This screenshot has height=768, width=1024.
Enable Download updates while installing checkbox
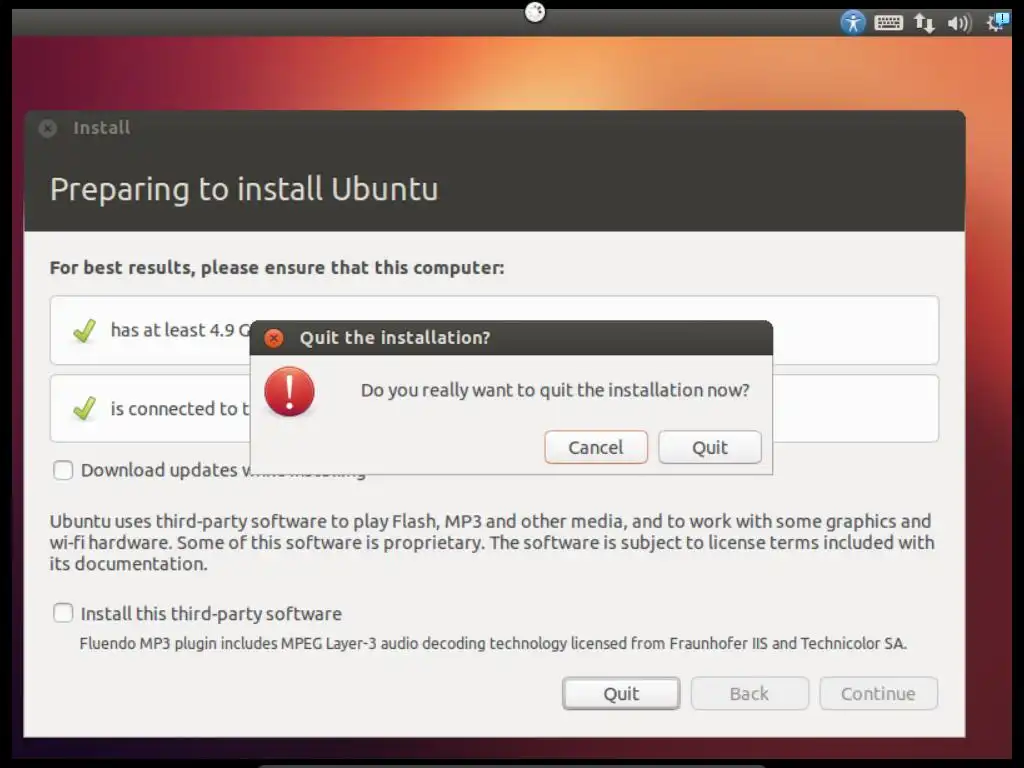(63, 470)
